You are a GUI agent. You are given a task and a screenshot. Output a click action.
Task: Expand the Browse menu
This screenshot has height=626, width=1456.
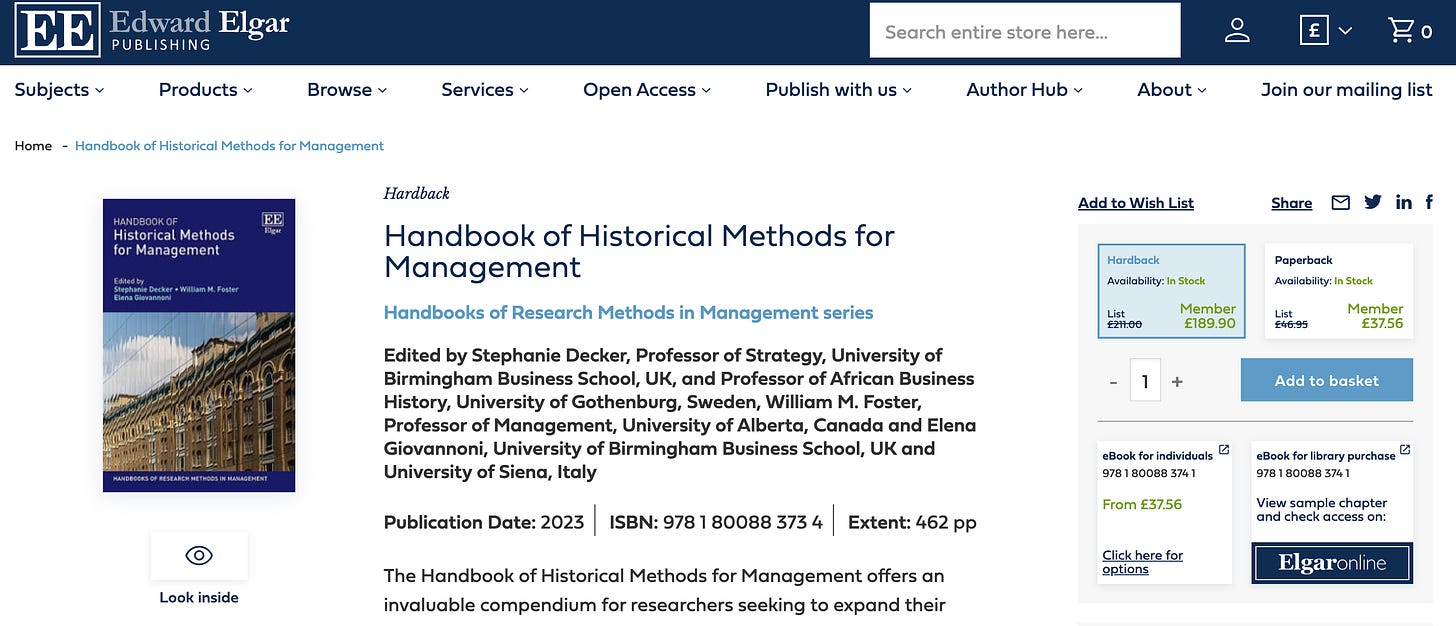(x=347, y=90)
